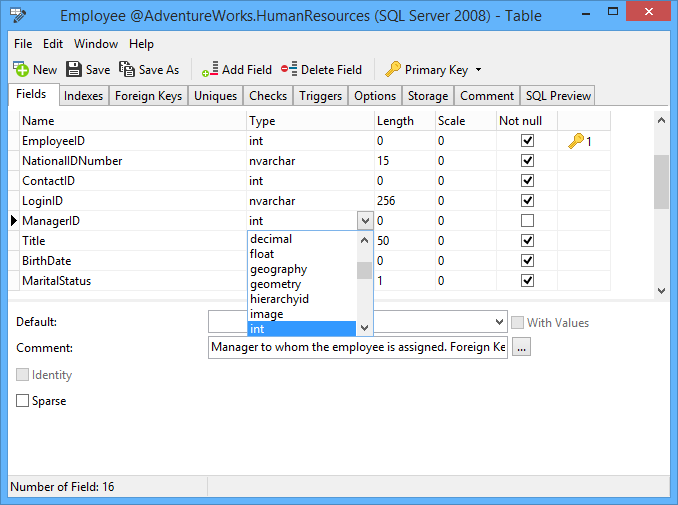Viewport: 678px width, 505px height.
Task: Toggle Not null for BirthDate
Action: pos(527,261)
